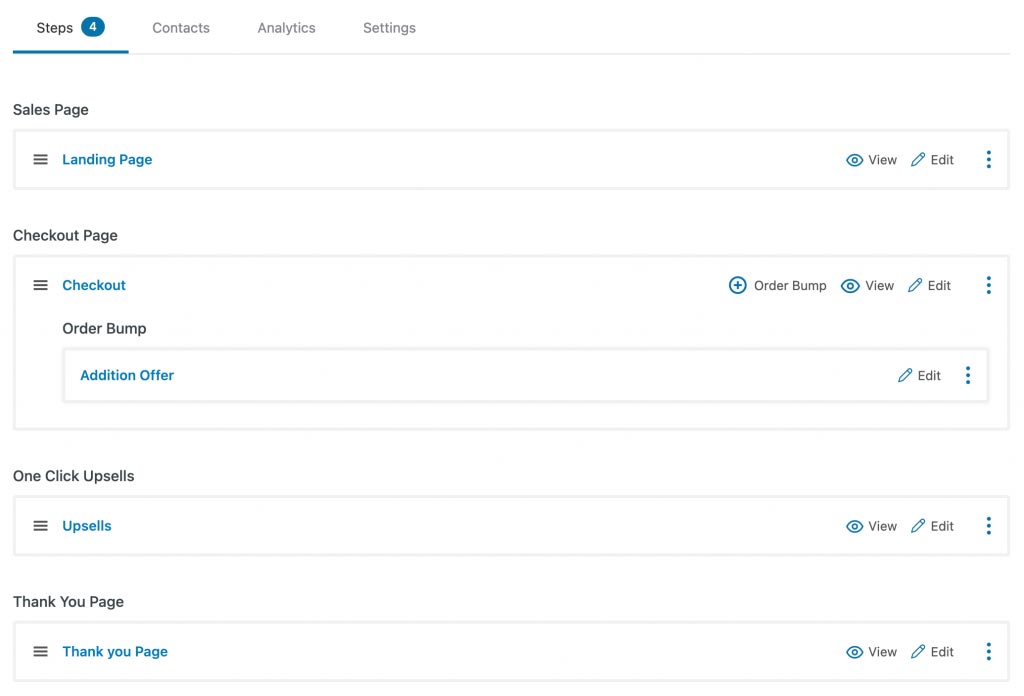Image resolution: width=1024 pixels, height=696 pixels.
Task: Go to the Settings tab
Action: tap(389, 28)
